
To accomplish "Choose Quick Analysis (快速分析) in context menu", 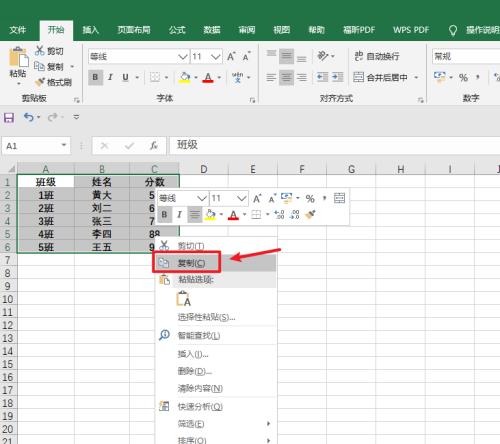I will (x=216, y=406).
